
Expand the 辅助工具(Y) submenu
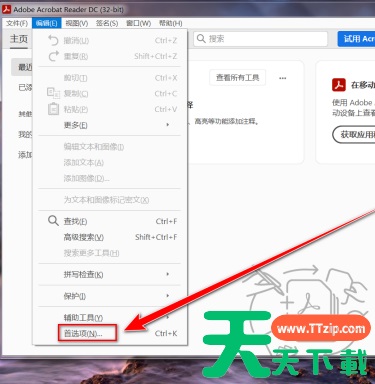coord(110,317)
